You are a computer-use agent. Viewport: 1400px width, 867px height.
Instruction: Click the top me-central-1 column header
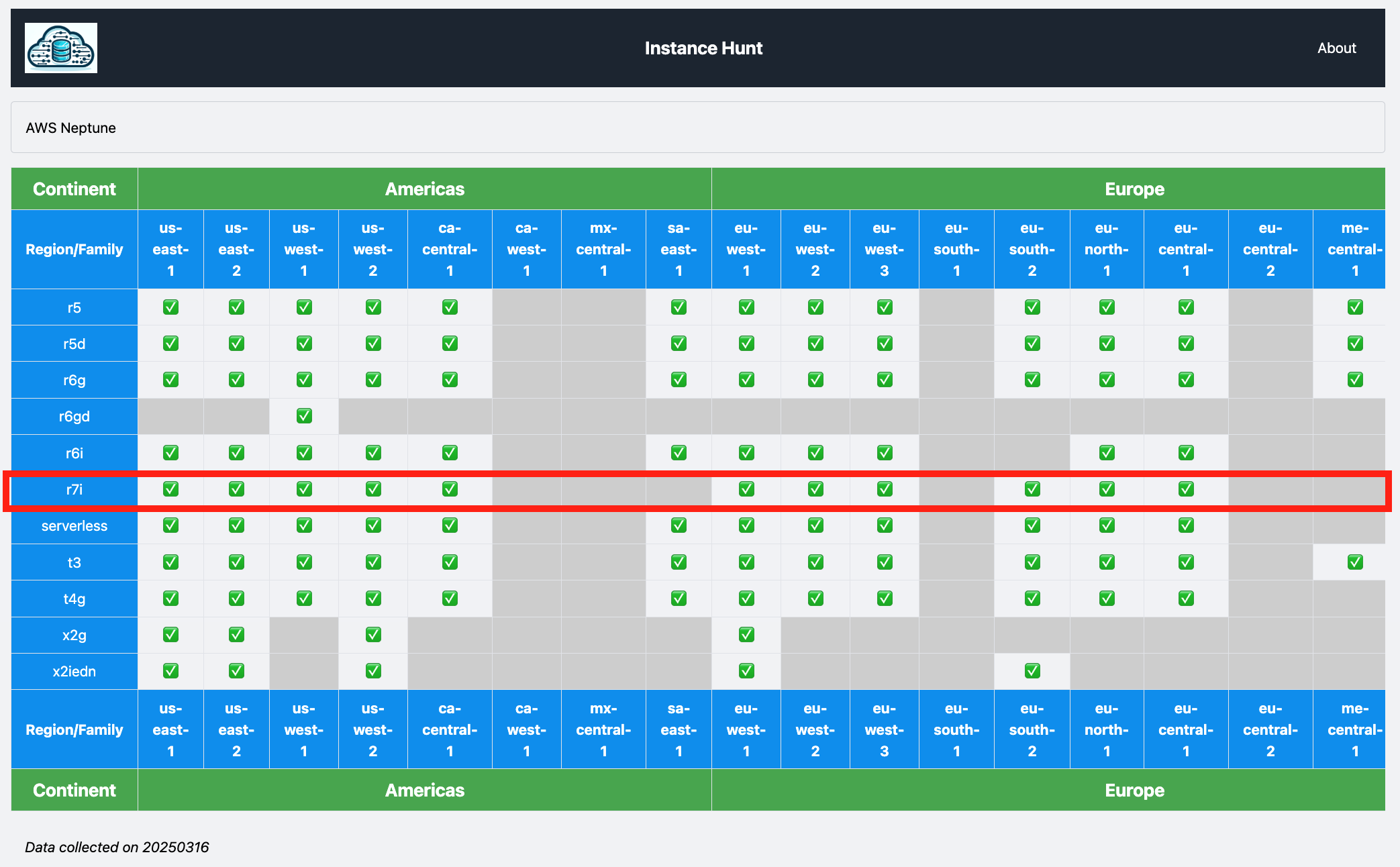coord(1349,249)
